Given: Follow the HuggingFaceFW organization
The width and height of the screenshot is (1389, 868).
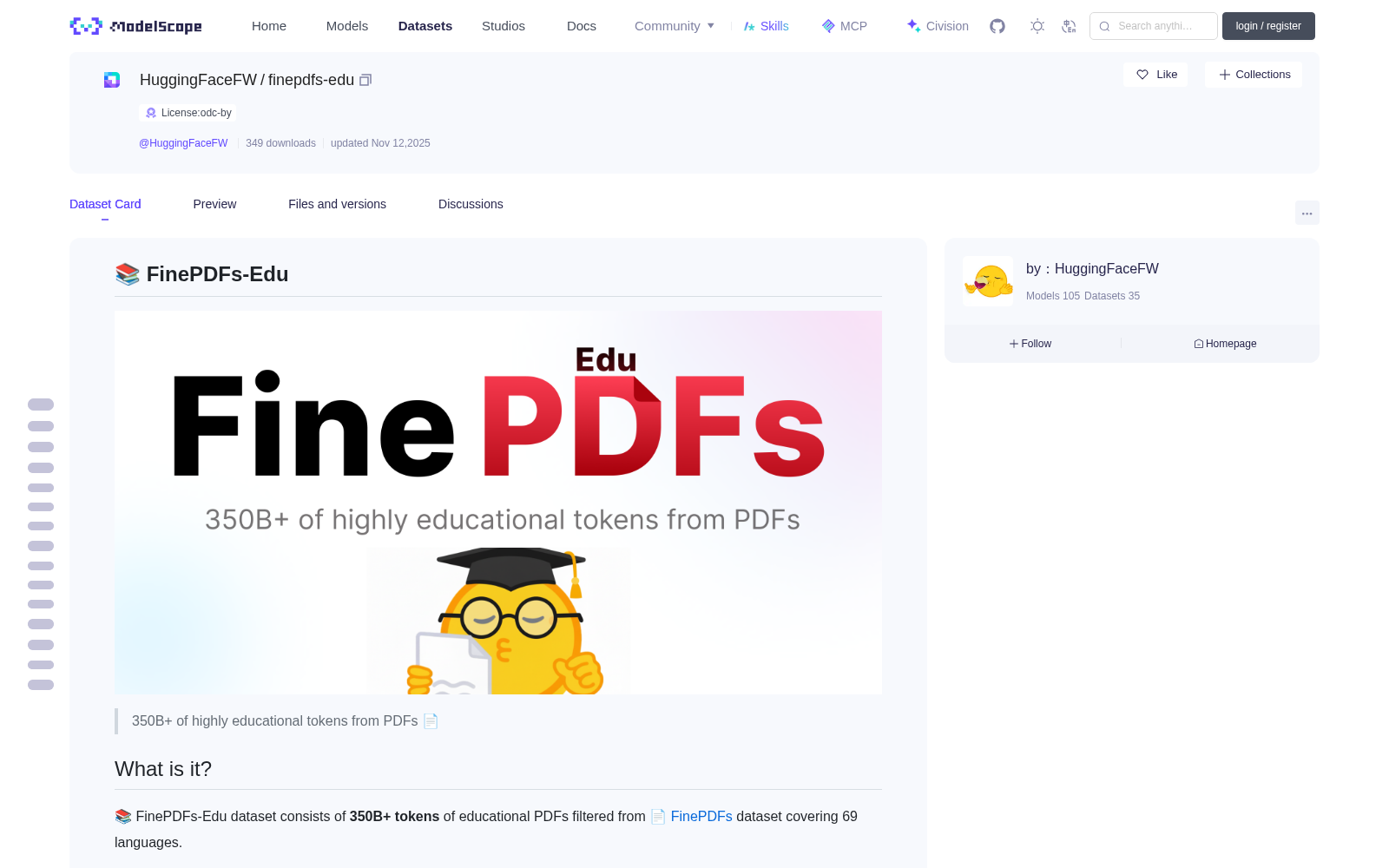Looking at the screenshot, I should [x=1030, y=344].
